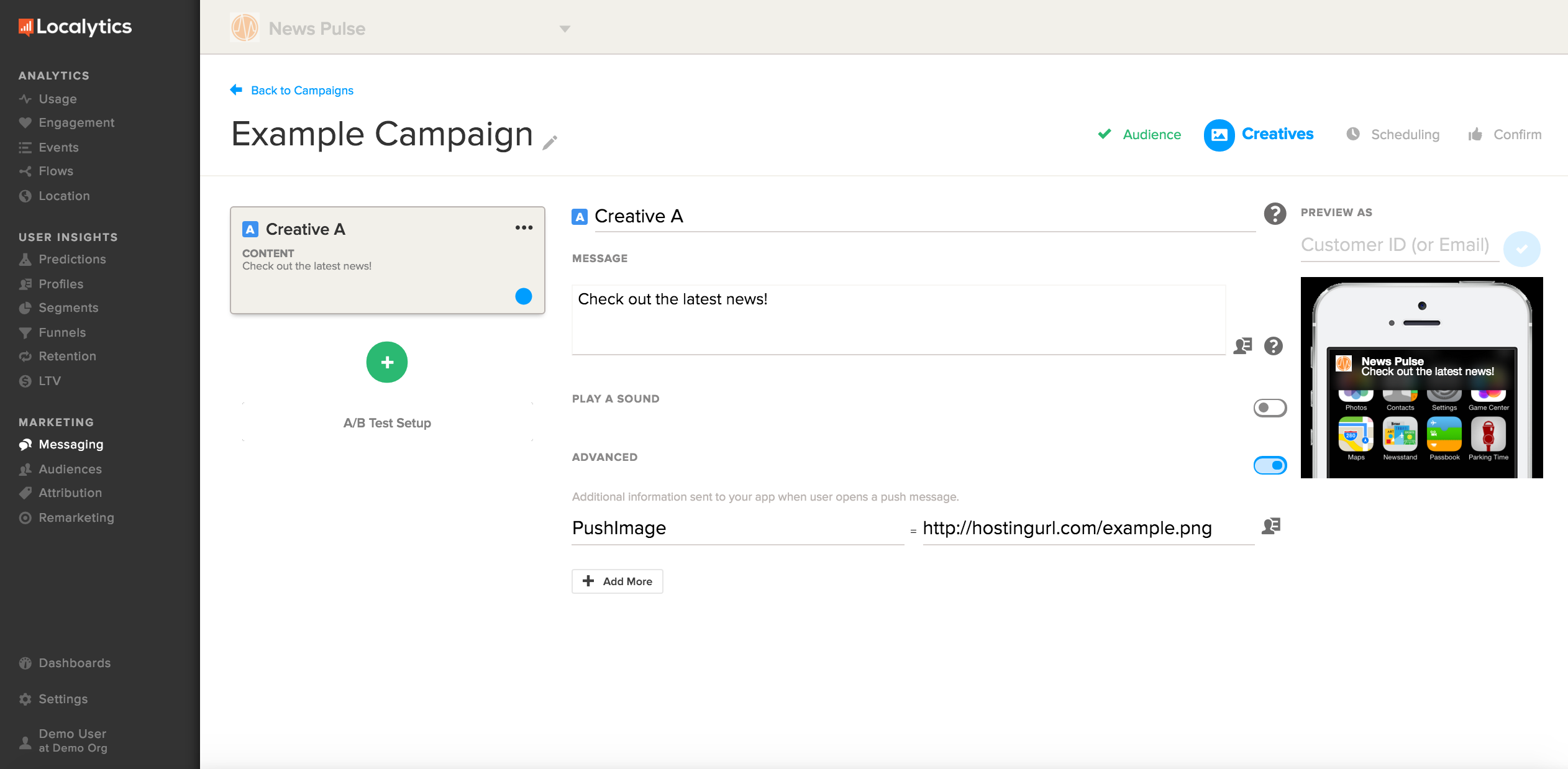
Task: Open Audiences in the Marketing sidebar
Action: coord(70,469)
